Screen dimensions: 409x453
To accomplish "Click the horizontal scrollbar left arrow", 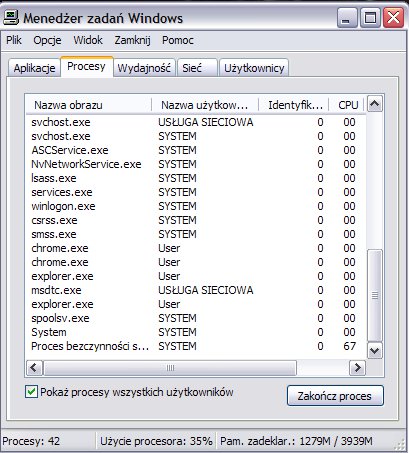I will click(x=34, y=368).
